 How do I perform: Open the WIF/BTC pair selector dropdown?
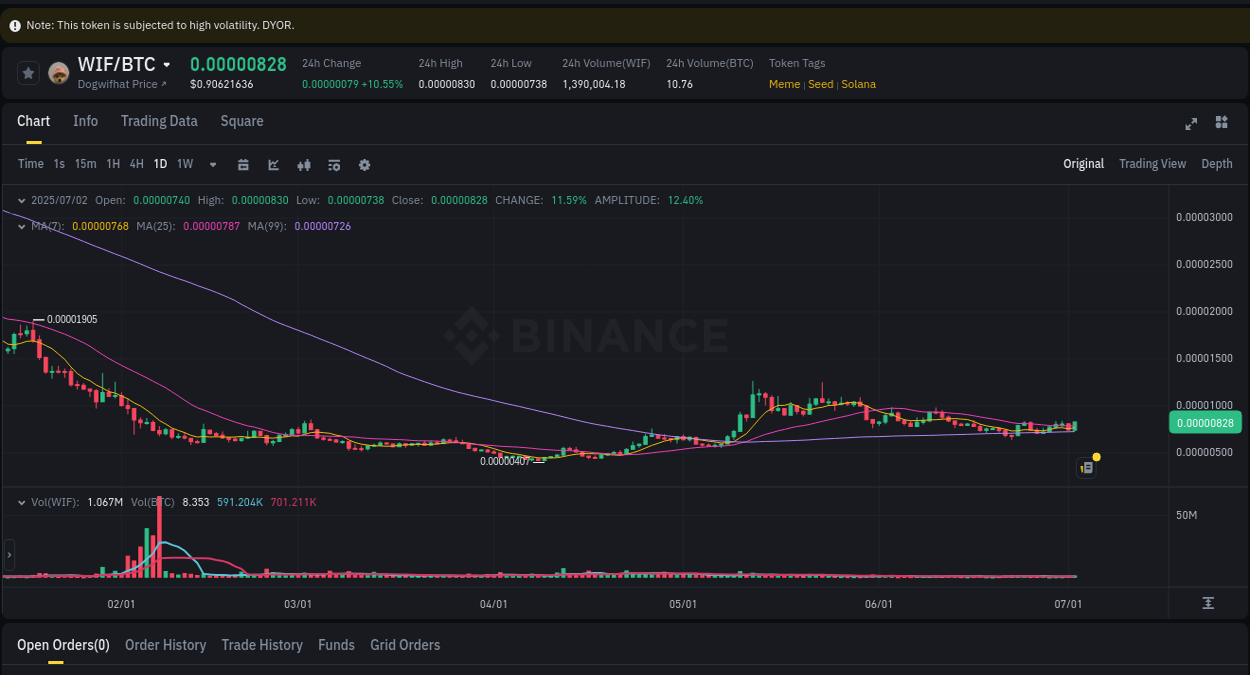click(166, 64)
